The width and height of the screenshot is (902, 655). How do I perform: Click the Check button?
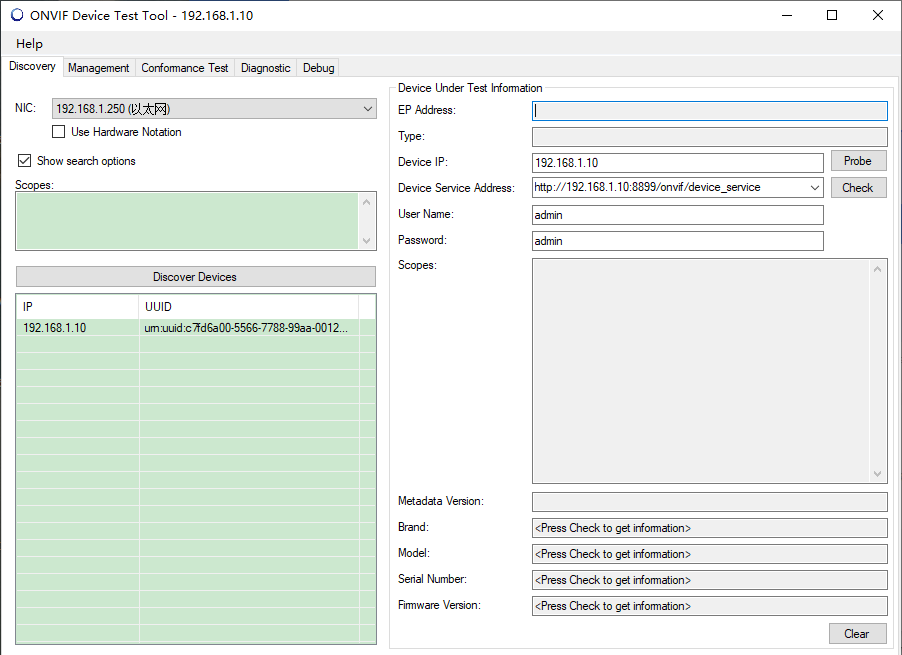click(857, 187)
